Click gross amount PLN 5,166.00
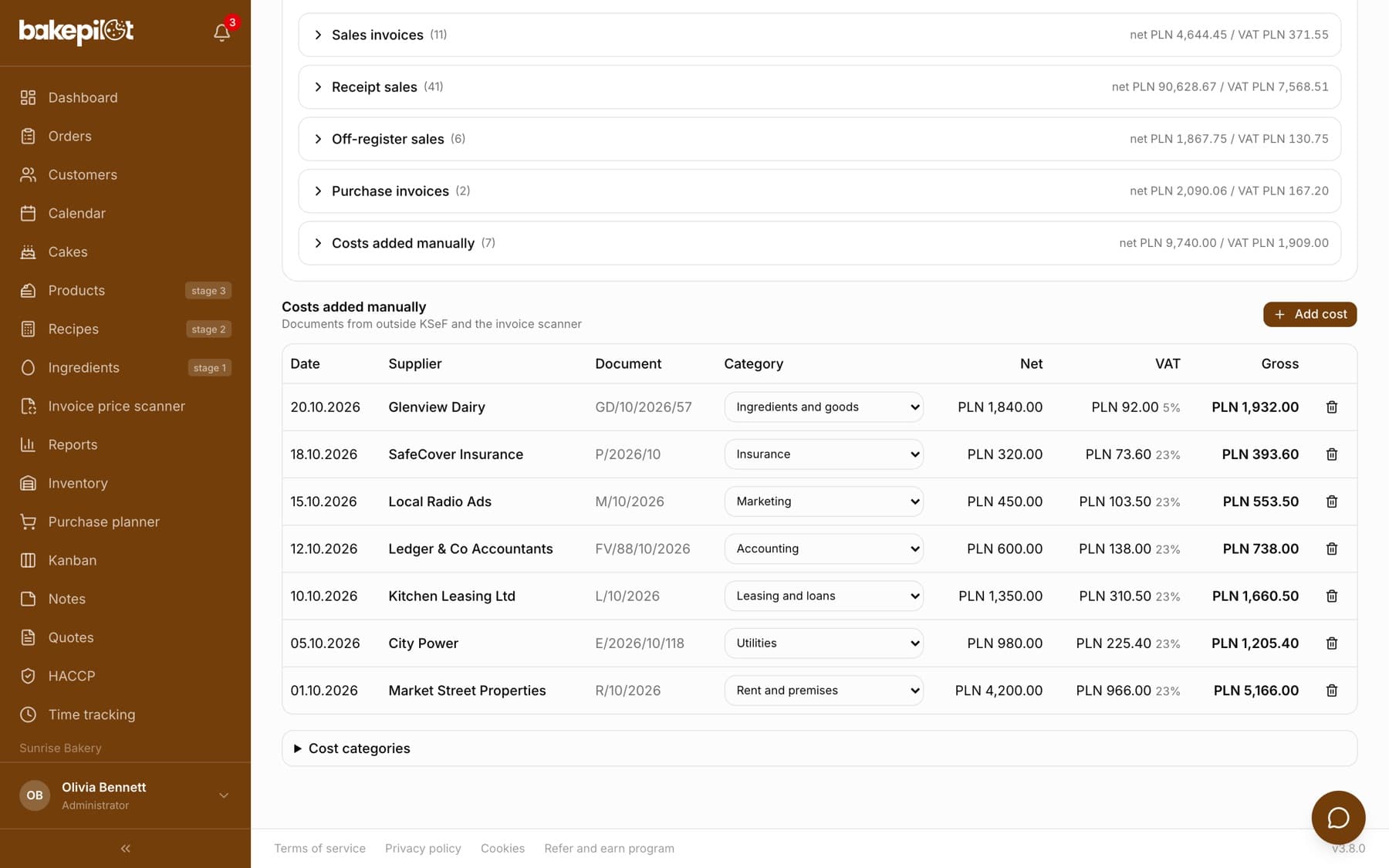 pos(1256,691)
